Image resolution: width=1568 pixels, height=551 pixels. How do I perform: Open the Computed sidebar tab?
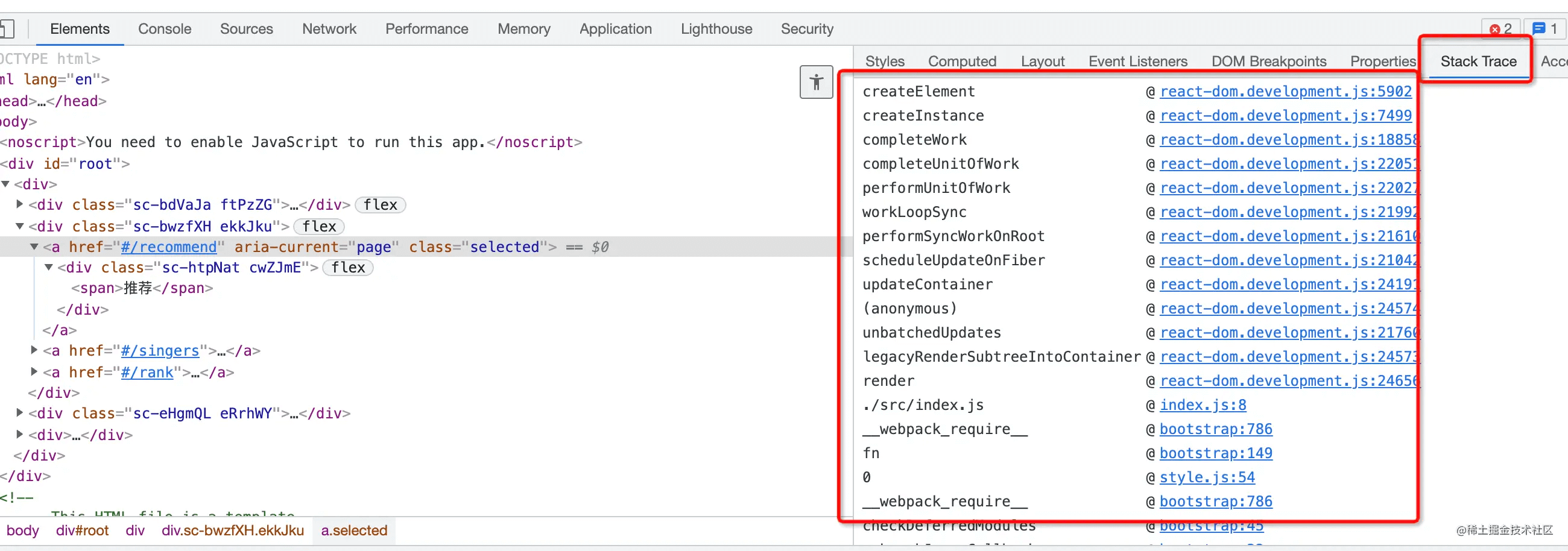[x=962, y=61]
